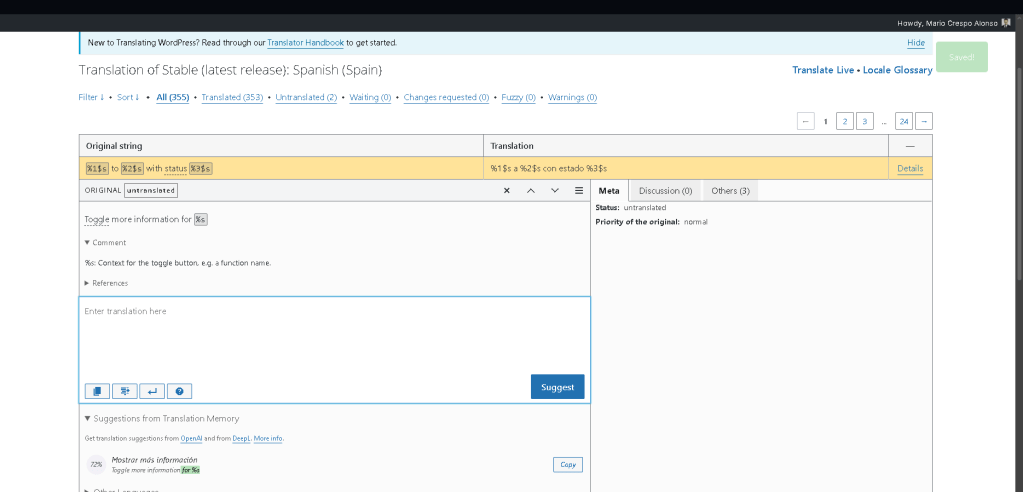Open the editor hamburger menu icon
This screenshot has width=1023, height=492.
(579, 190)
